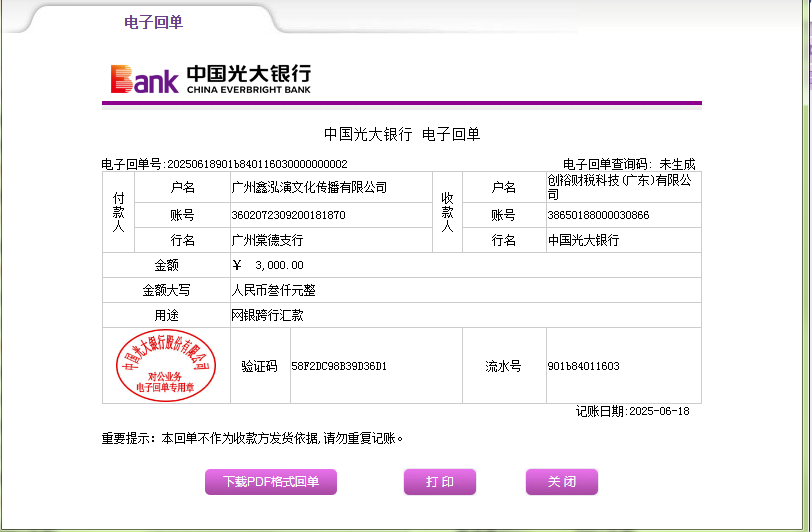This screenshot has height=532, width=812.
Task: Select payee name 创裕财税科技(广东)有限公司
Action: 619,187
